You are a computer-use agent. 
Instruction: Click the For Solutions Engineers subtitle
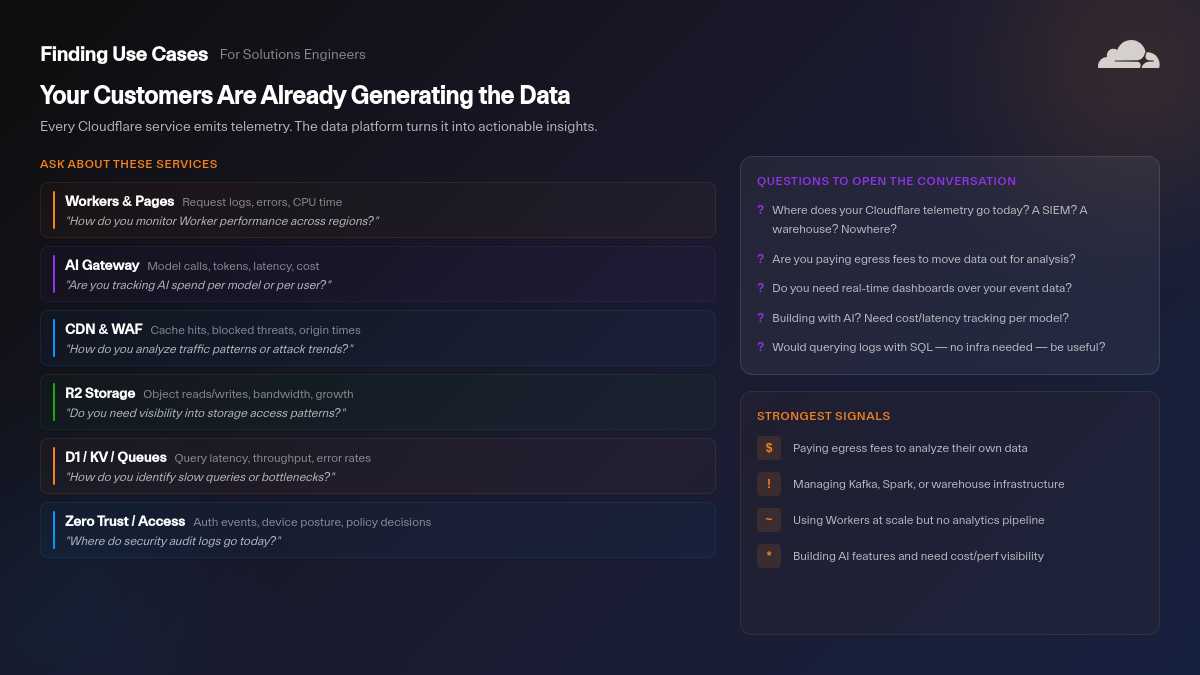pyautogui.click(x=292, y=55)
